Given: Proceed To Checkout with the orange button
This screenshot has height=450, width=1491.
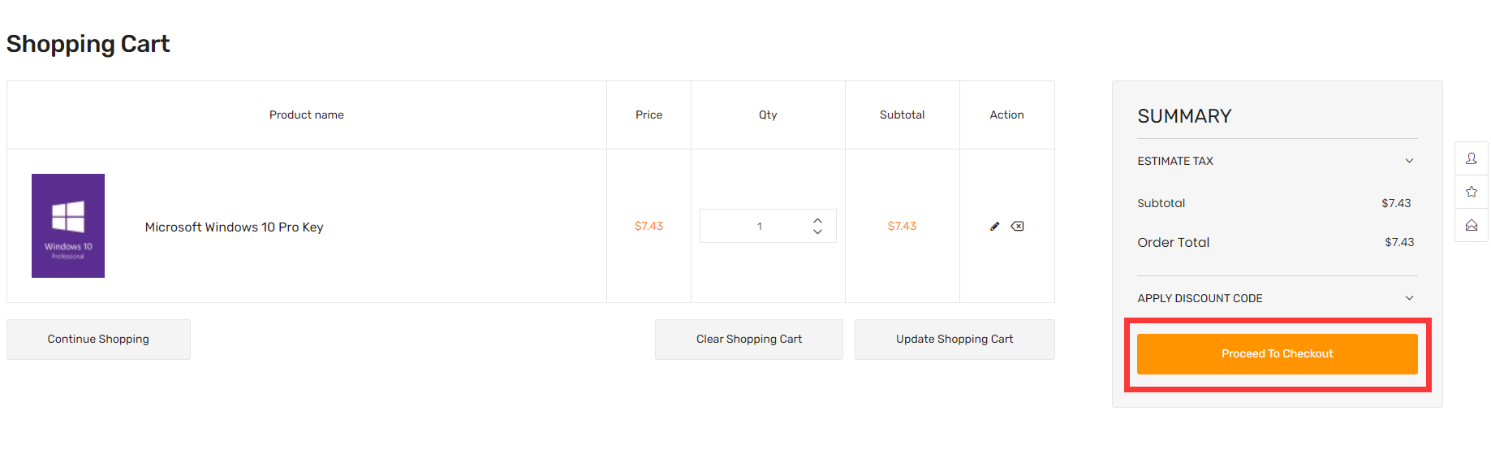Looking at the screenshot, I should point(1277,354).
